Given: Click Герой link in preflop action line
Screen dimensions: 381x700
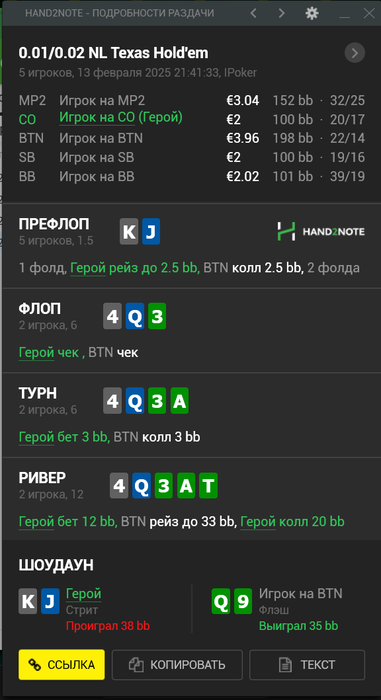Looking at the screenshot, I should 88,268.
